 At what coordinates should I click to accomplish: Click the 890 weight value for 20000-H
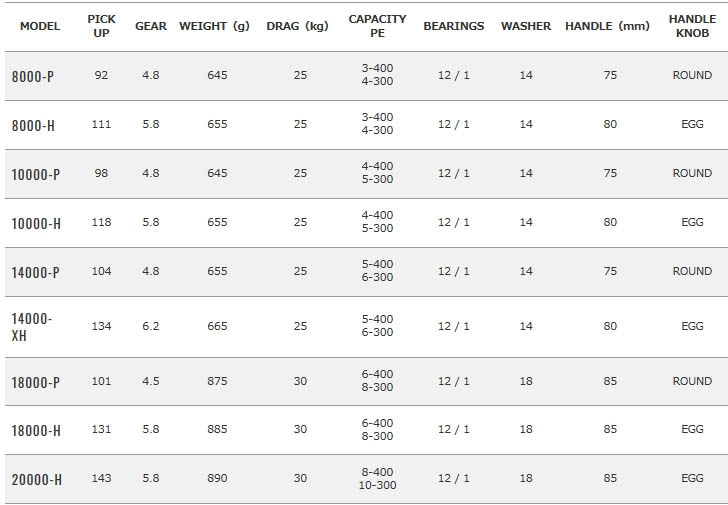(217, 478)
